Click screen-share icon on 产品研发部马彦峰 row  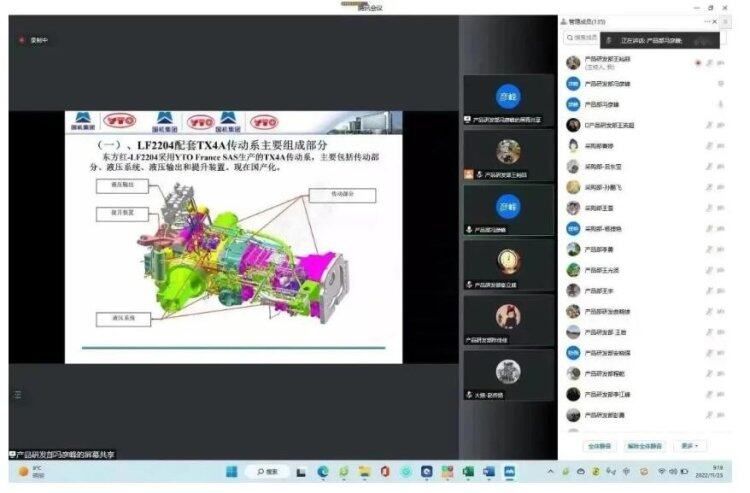(x=721, y=84)
